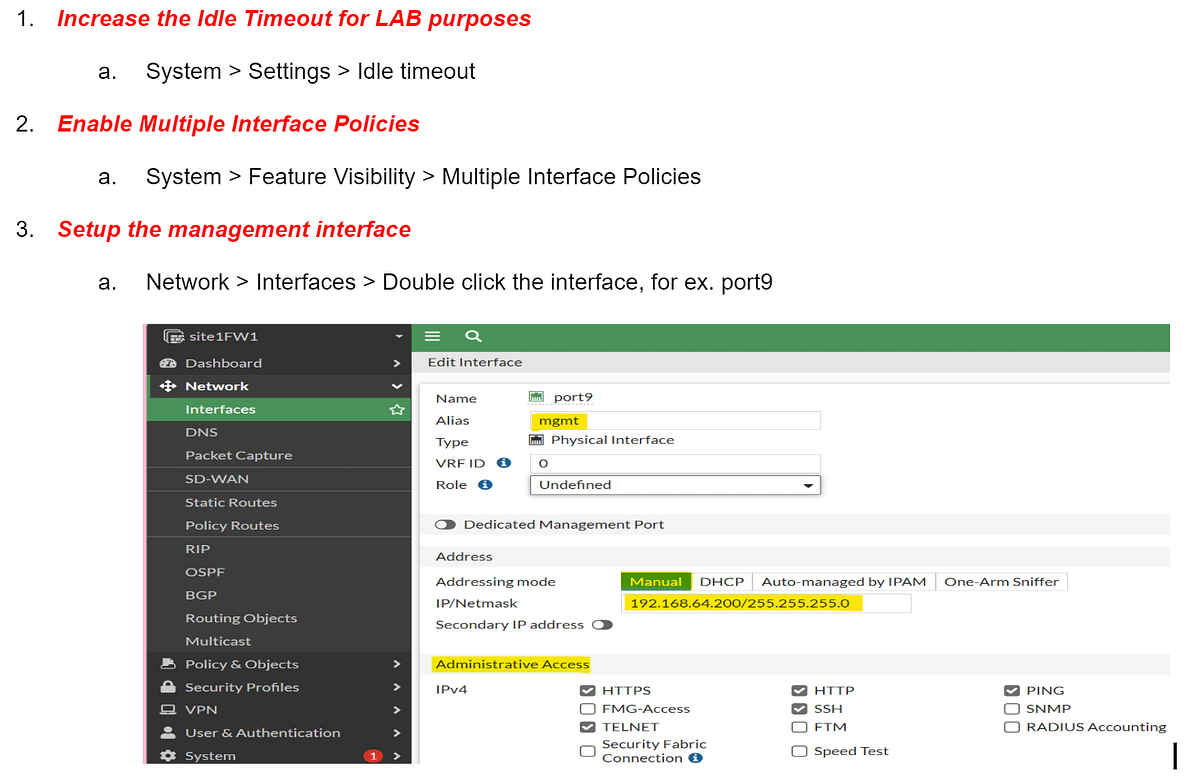Open the Packet Capture menu item
The height and width of the screenshot is (782, 1200).
point(279,455)
